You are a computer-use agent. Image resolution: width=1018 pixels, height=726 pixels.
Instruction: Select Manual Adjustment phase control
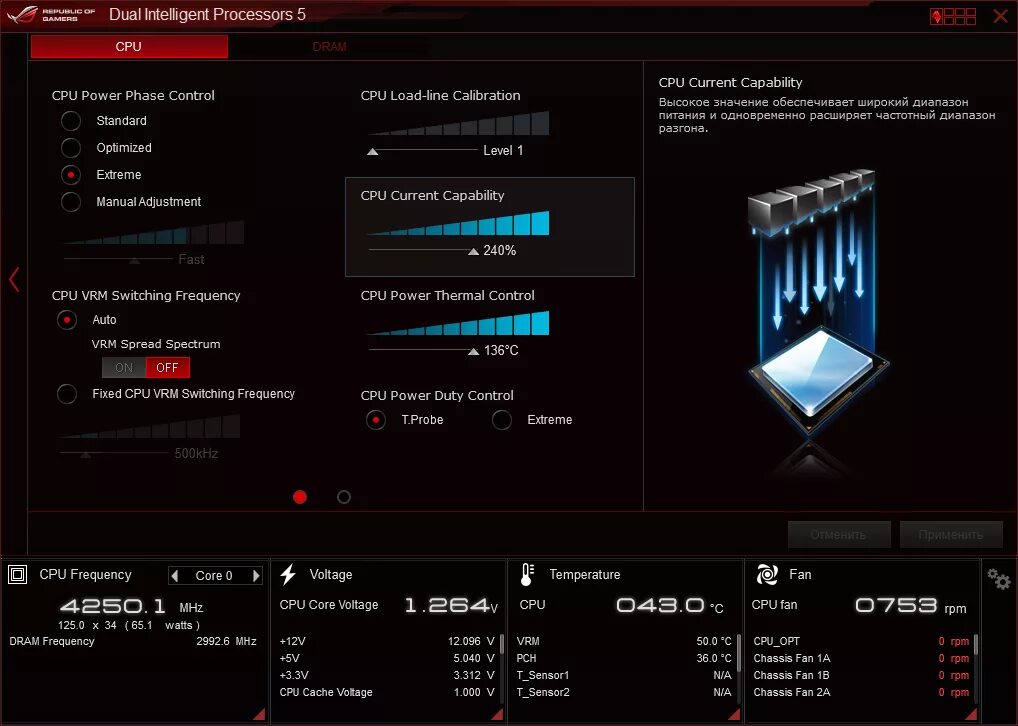(x=71, y=202)
